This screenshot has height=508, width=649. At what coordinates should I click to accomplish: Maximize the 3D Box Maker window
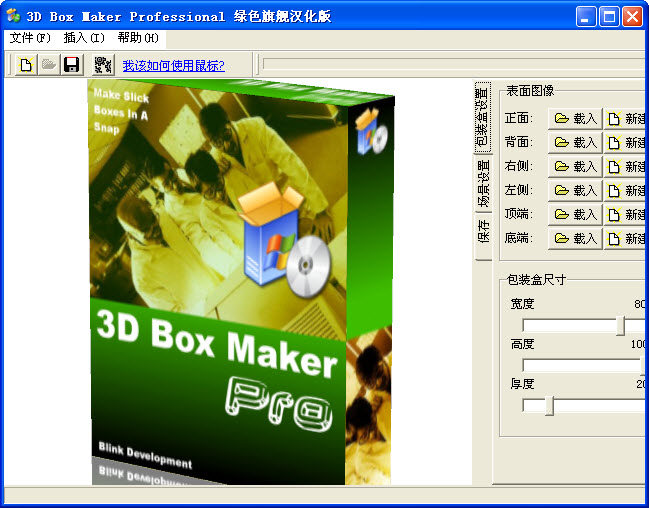609,17
